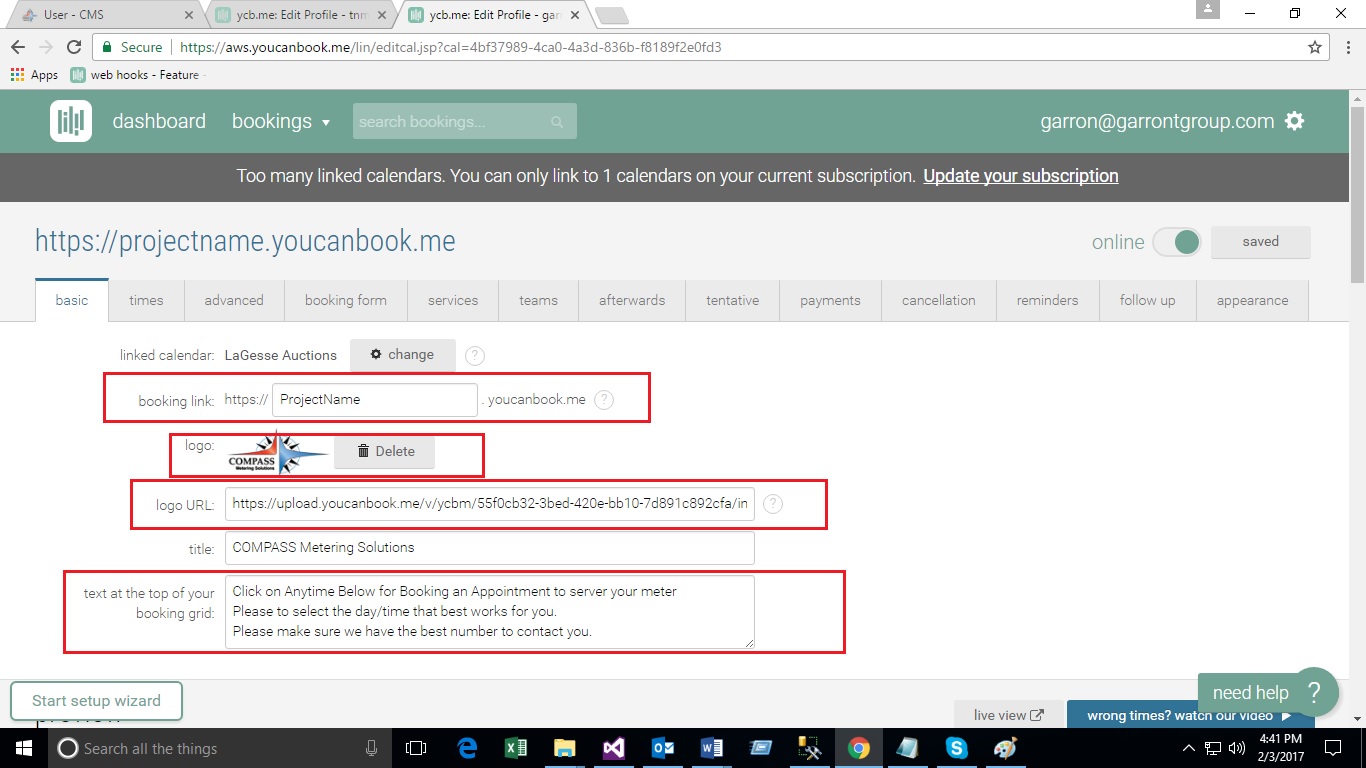Click the help icon beside logo URL
The height and width of the screenshot is (768, 1366).
(772, 505)
